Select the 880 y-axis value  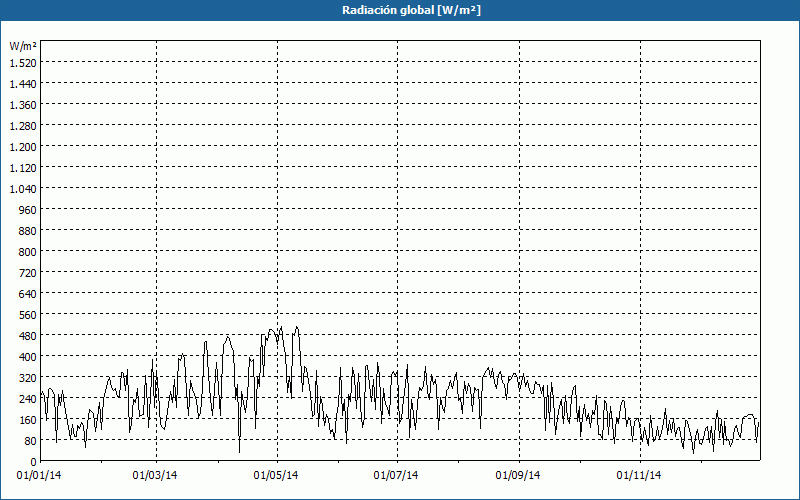point(29,231)
